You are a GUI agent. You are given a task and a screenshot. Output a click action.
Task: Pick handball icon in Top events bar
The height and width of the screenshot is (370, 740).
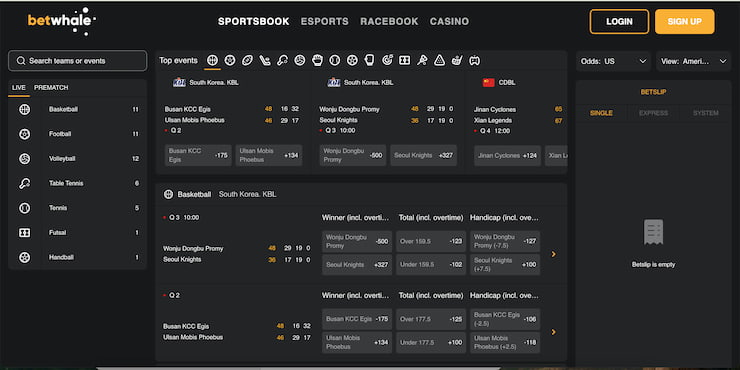tap(352, 60)
